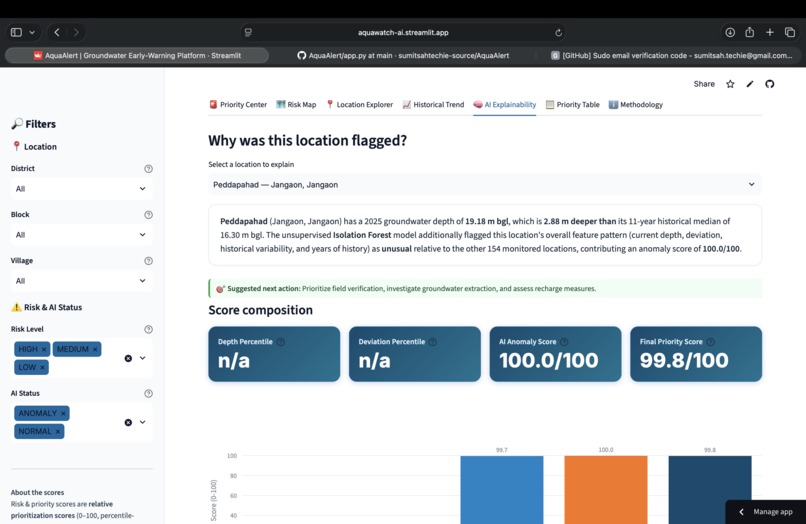This screenshot has width=806, height=524.
Task: Open the Risk Map tab
Action: [296, 104]
